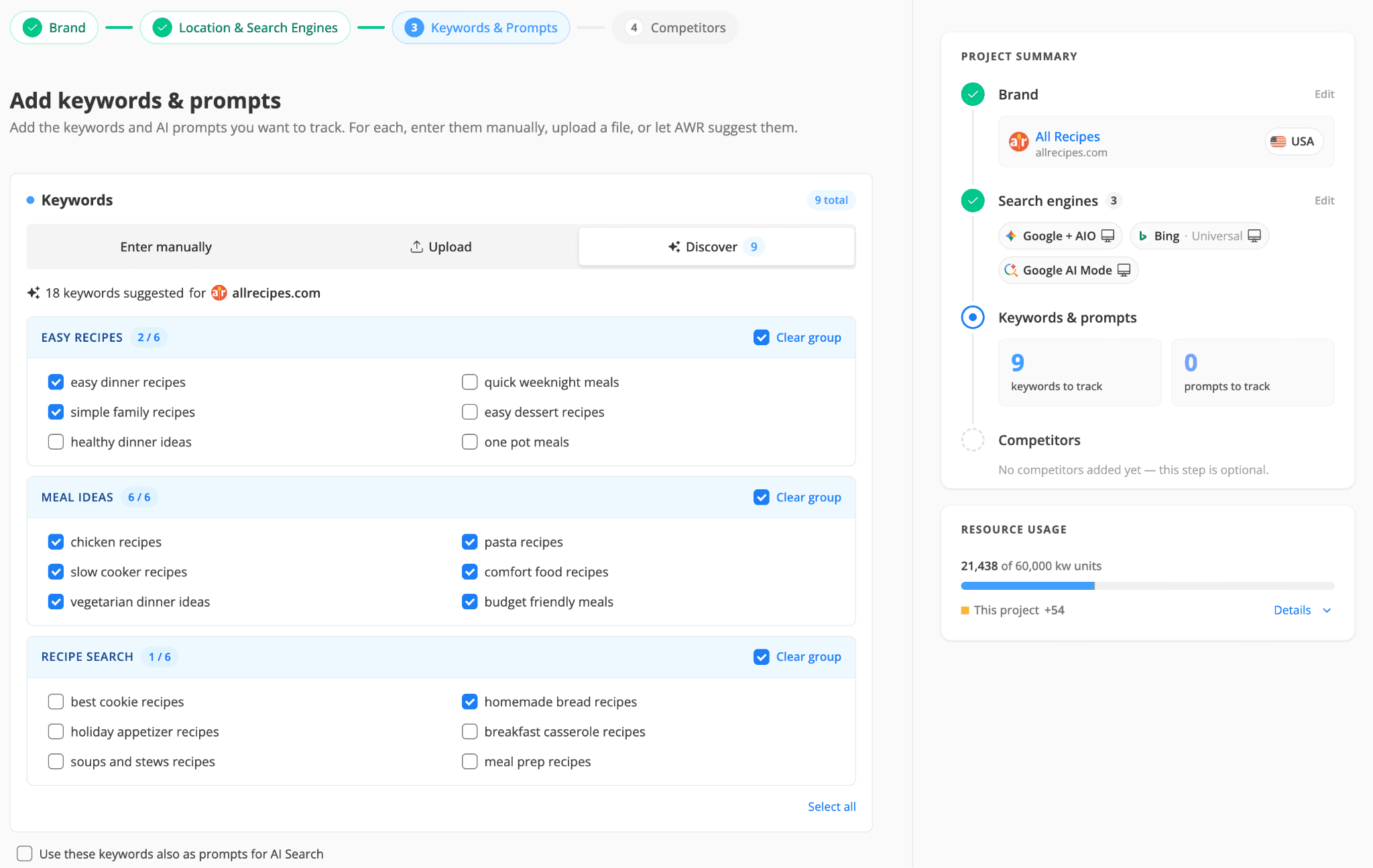Click the Google AI Mode search icon
1373x868 pixels.
1011,270
